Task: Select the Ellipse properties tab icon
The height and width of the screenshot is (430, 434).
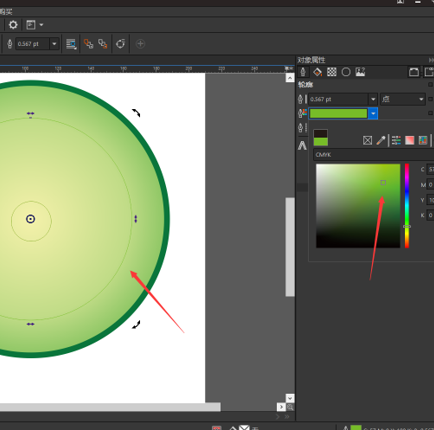Action: (x=346, y=72)
